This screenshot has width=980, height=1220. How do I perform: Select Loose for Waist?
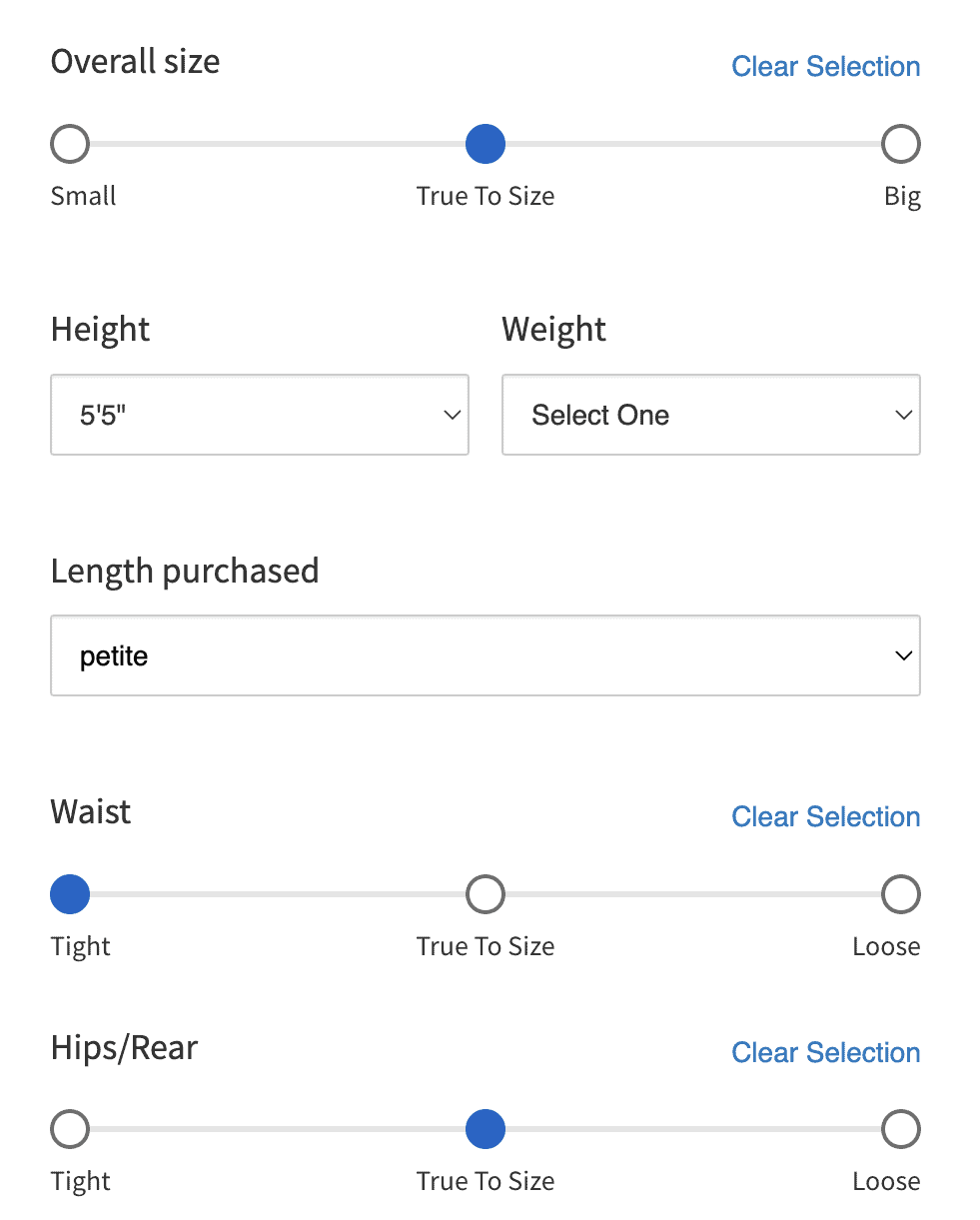coord(900,895)
